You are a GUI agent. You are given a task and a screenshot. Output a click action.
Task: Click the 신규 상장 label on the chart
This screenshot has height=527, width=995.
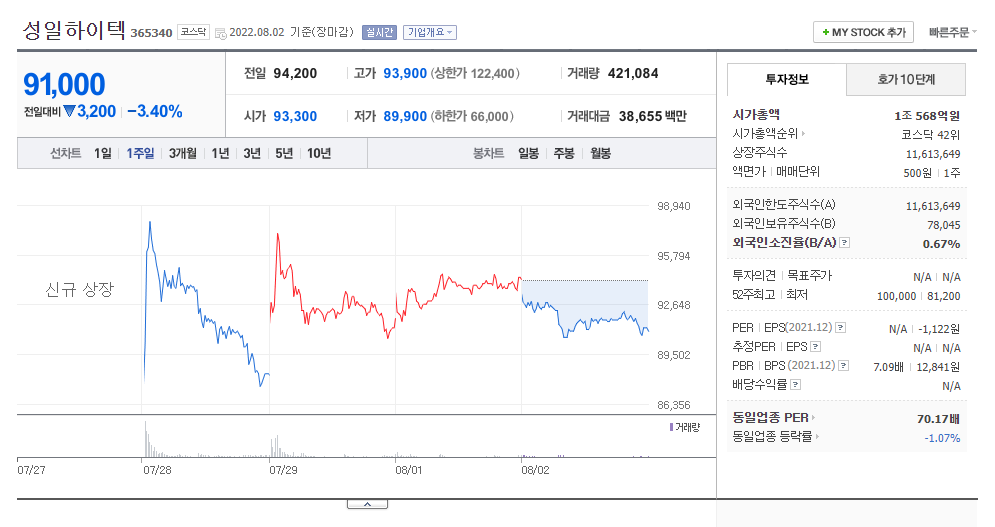[79, 290]
